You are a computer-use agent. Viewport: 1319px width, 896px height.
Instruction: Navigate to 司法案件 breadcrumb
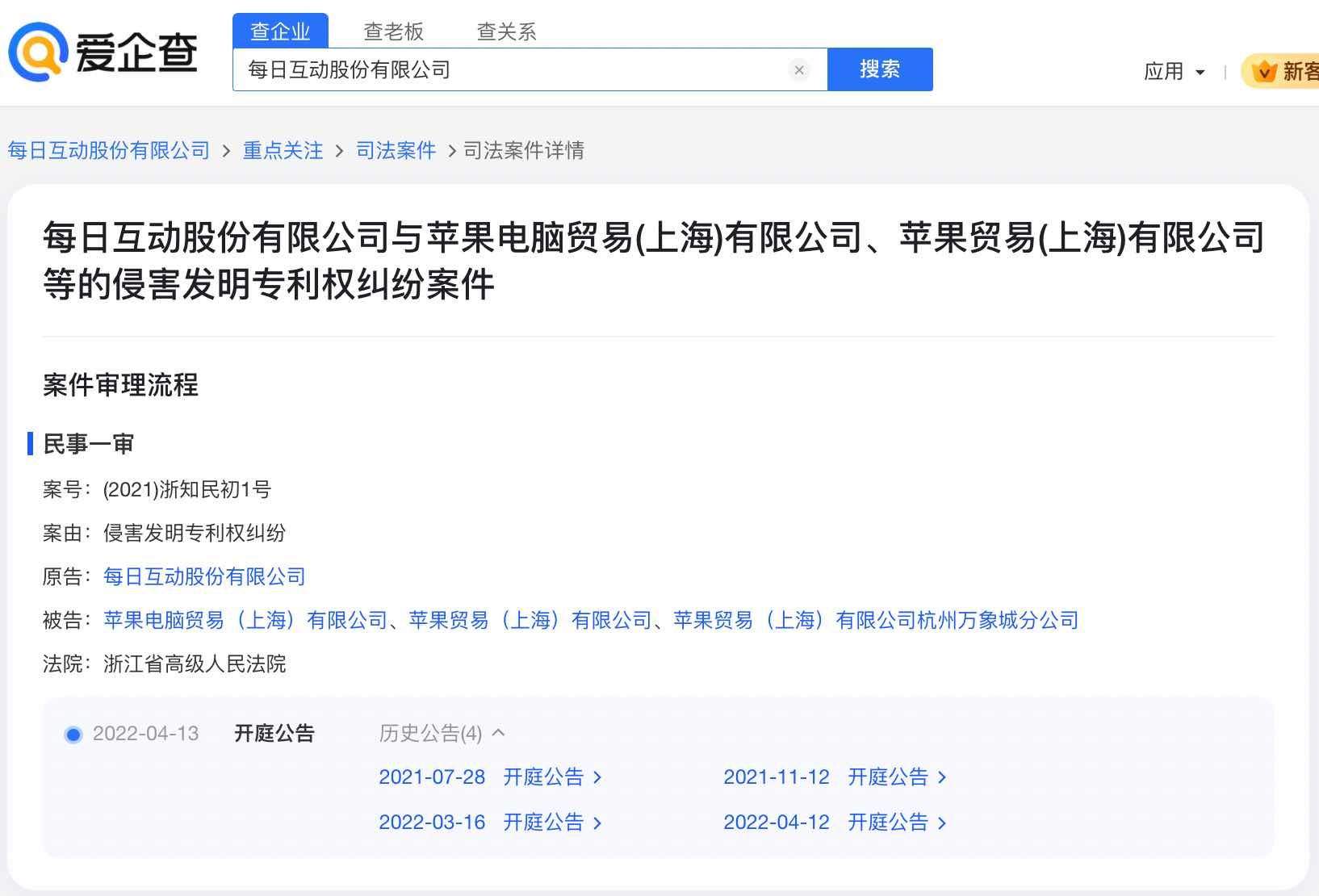(x=396, y=151)
